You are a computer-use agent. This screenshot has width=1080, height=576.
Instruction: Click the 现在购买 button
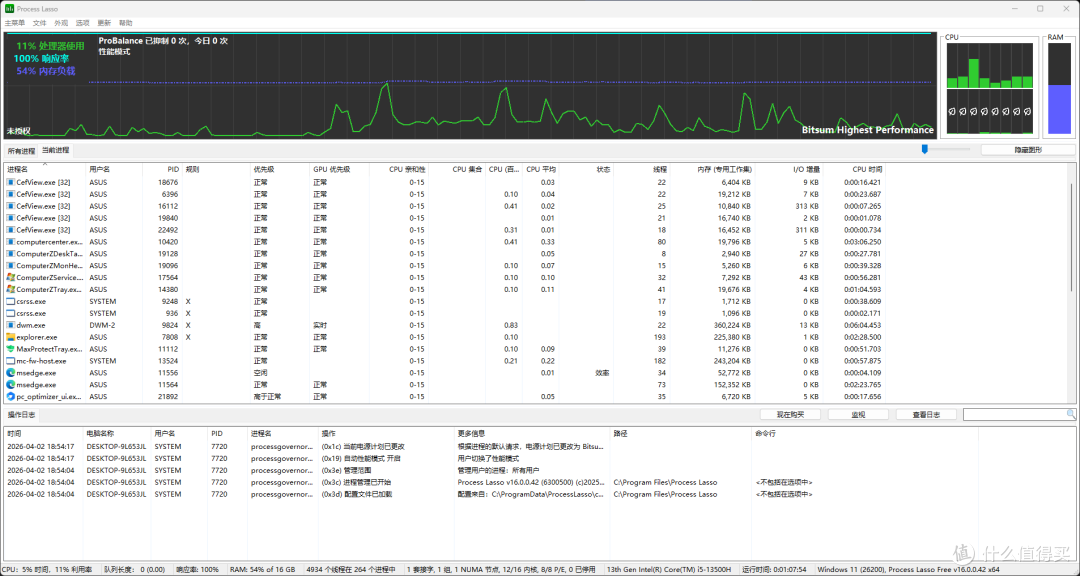(x=790, y=415)
